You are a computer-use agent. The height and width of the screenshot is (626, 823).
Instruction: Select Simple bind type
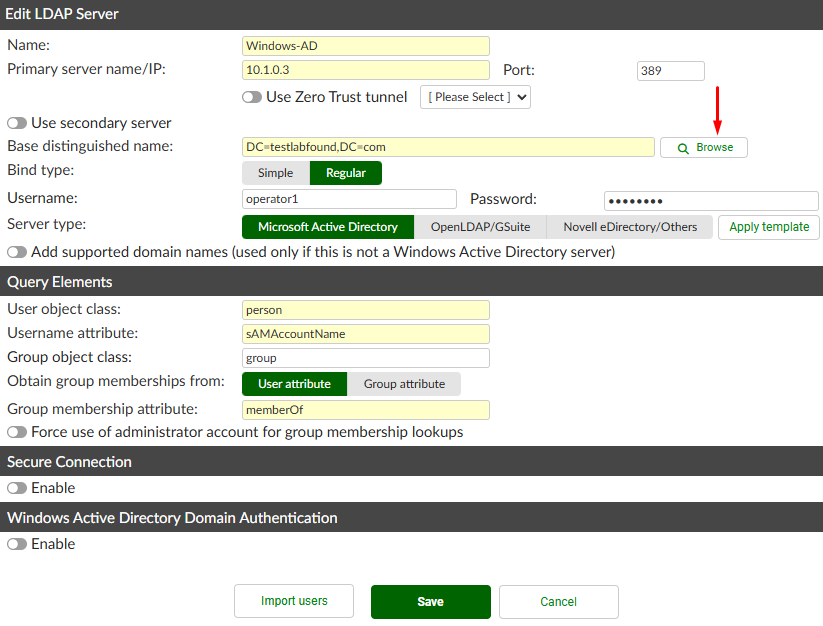(x=276, y=172)
